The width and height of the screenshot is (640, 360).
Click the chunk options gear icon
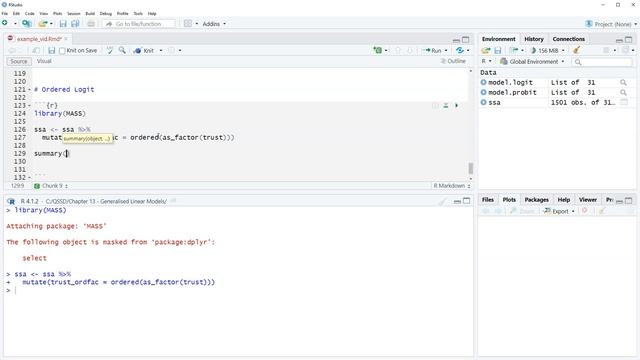pos(435,106)
